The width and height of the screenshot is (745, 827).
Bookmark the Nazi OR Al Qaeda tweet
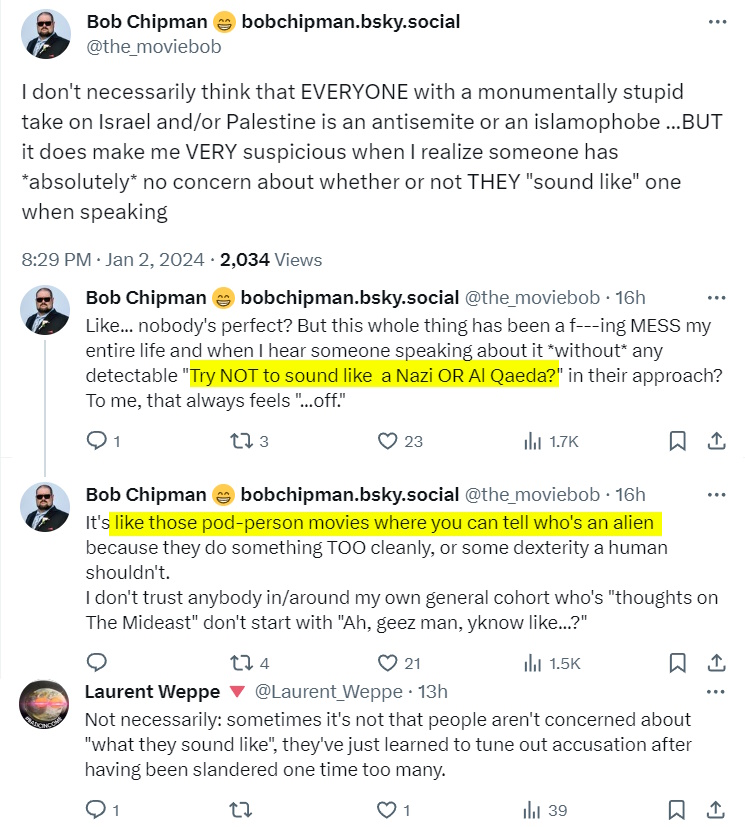click(677, 440)
